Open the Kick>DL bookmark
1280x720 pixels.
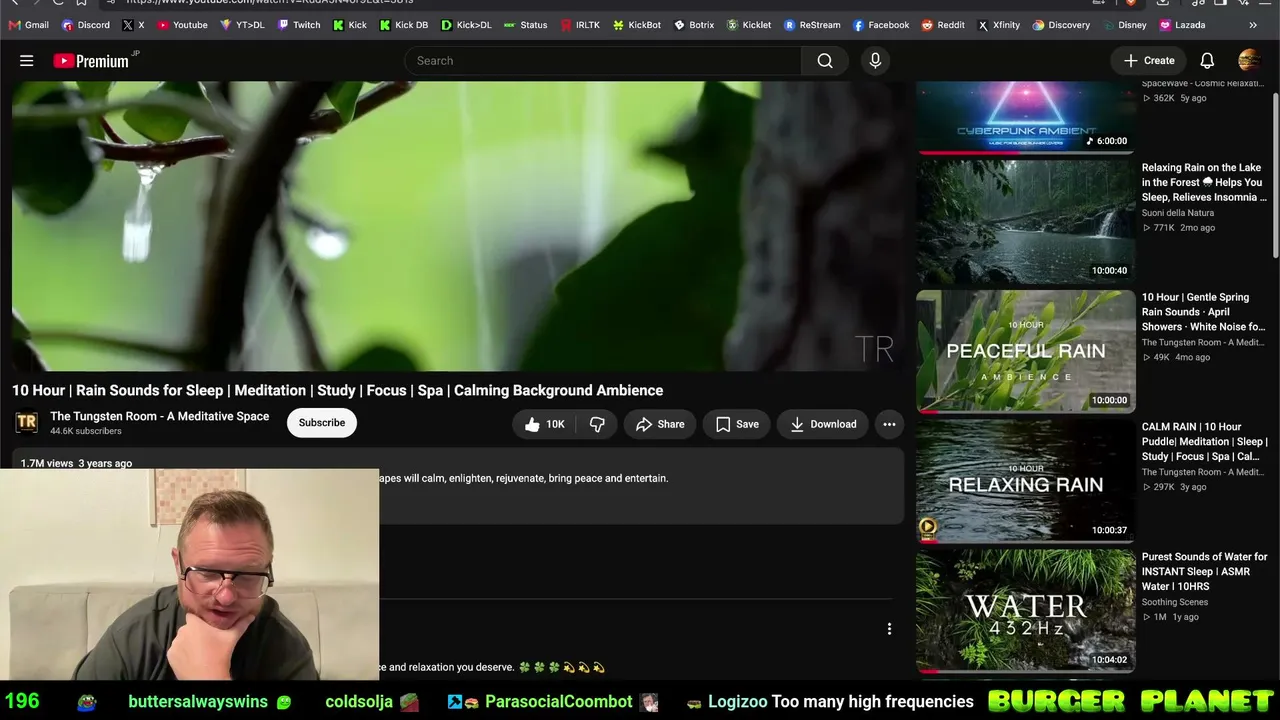coord(466,25)
